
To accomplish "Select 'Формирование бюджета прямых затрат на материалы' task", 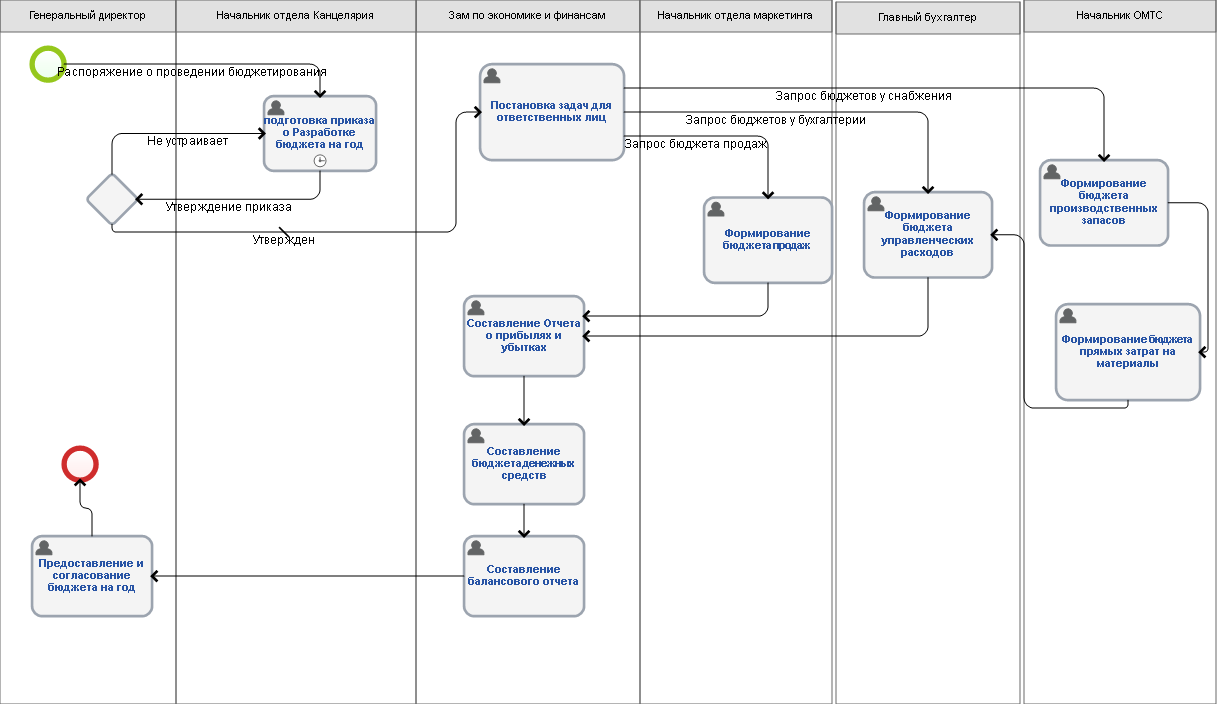I will pos(1128,352).
